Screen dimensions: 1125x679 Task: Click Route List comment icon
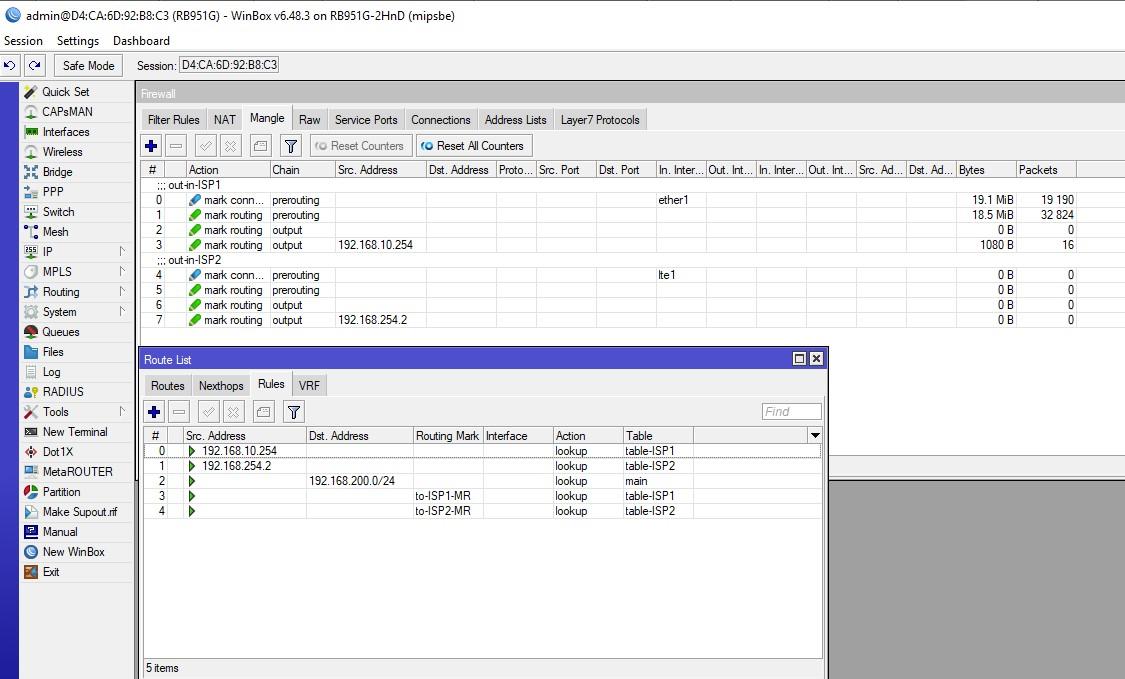click(x=264, y=411)
